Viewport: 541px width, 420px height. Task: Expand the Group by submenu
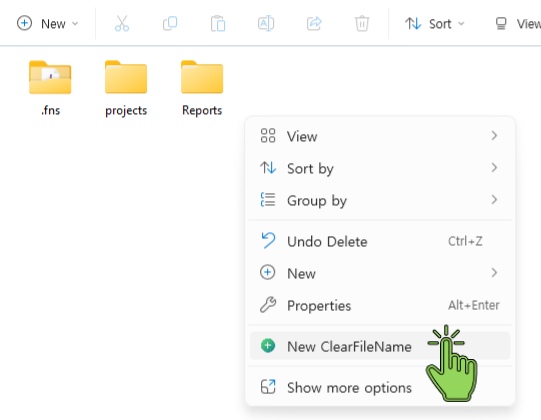[x=380, y=200]
